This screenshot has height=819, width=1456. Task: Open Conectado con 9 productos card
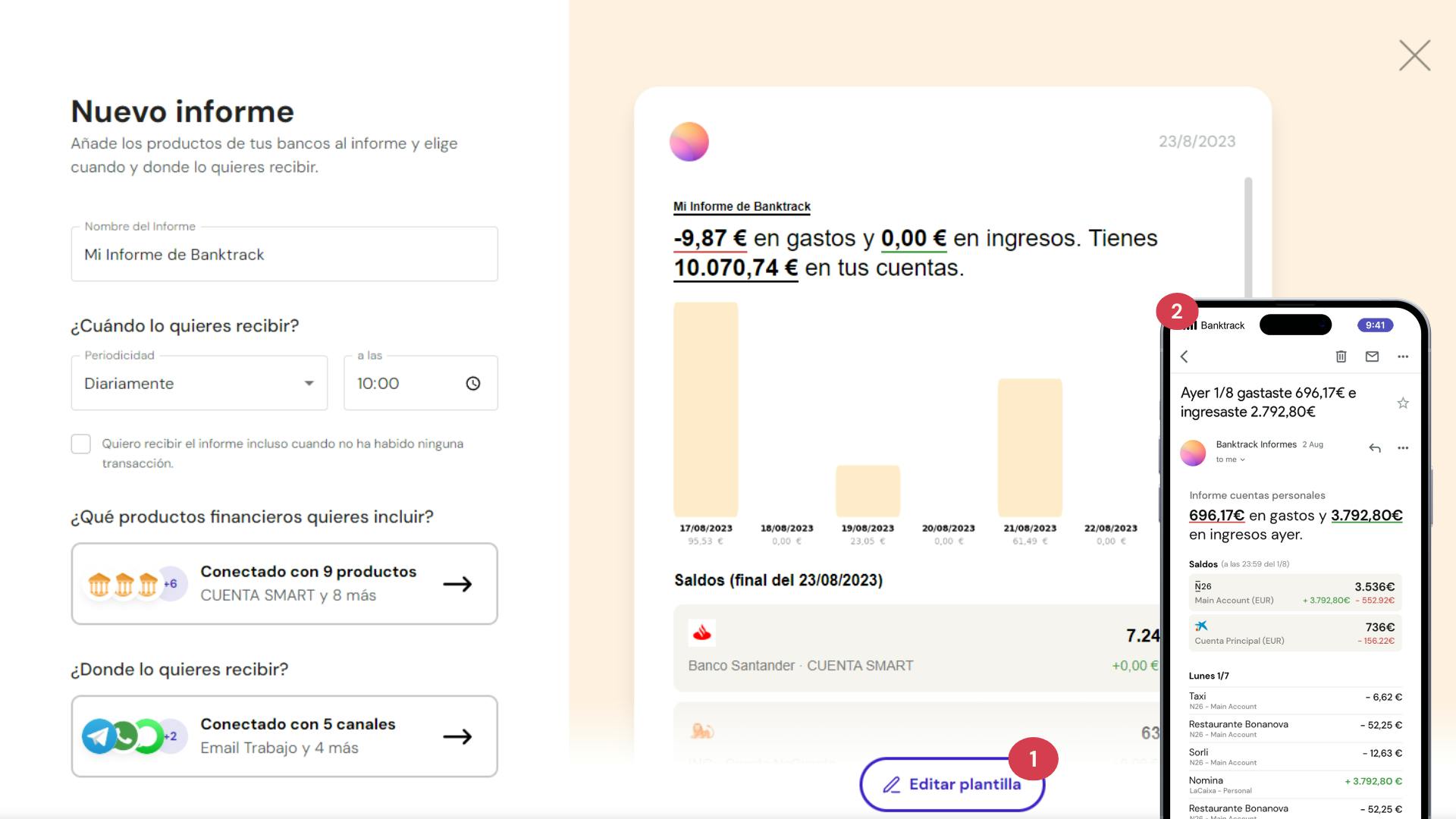284,583
